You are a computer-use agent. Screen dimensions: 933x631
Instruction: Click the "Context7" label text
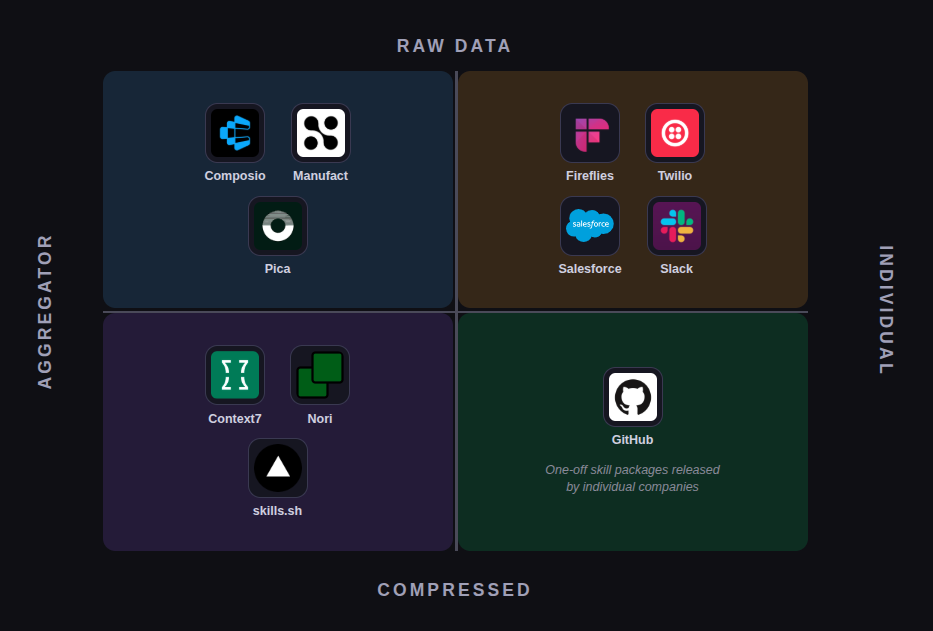coord(234,418)
